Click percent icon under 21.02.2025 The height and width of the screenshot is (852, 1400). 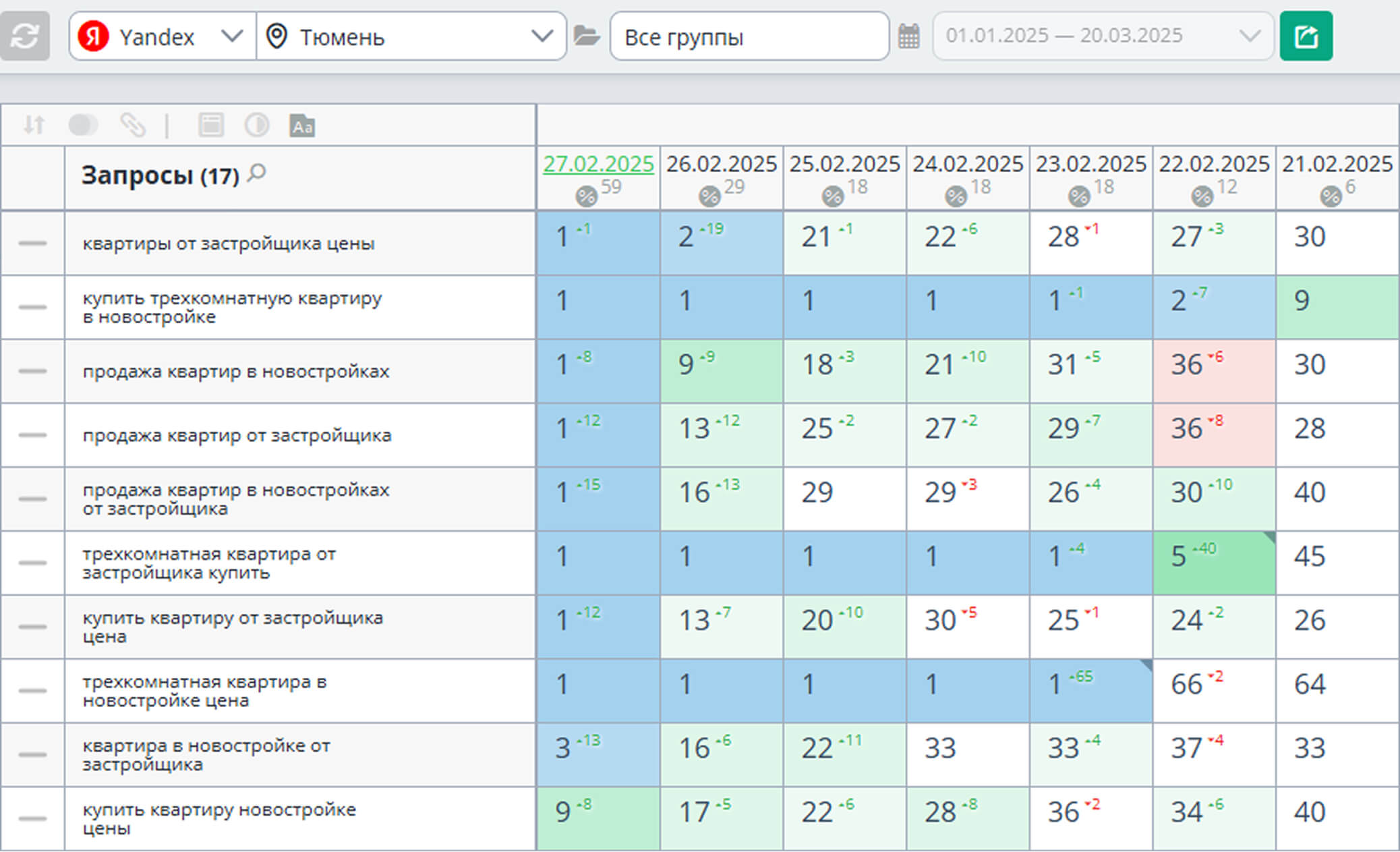click(x=1331, y=196)
